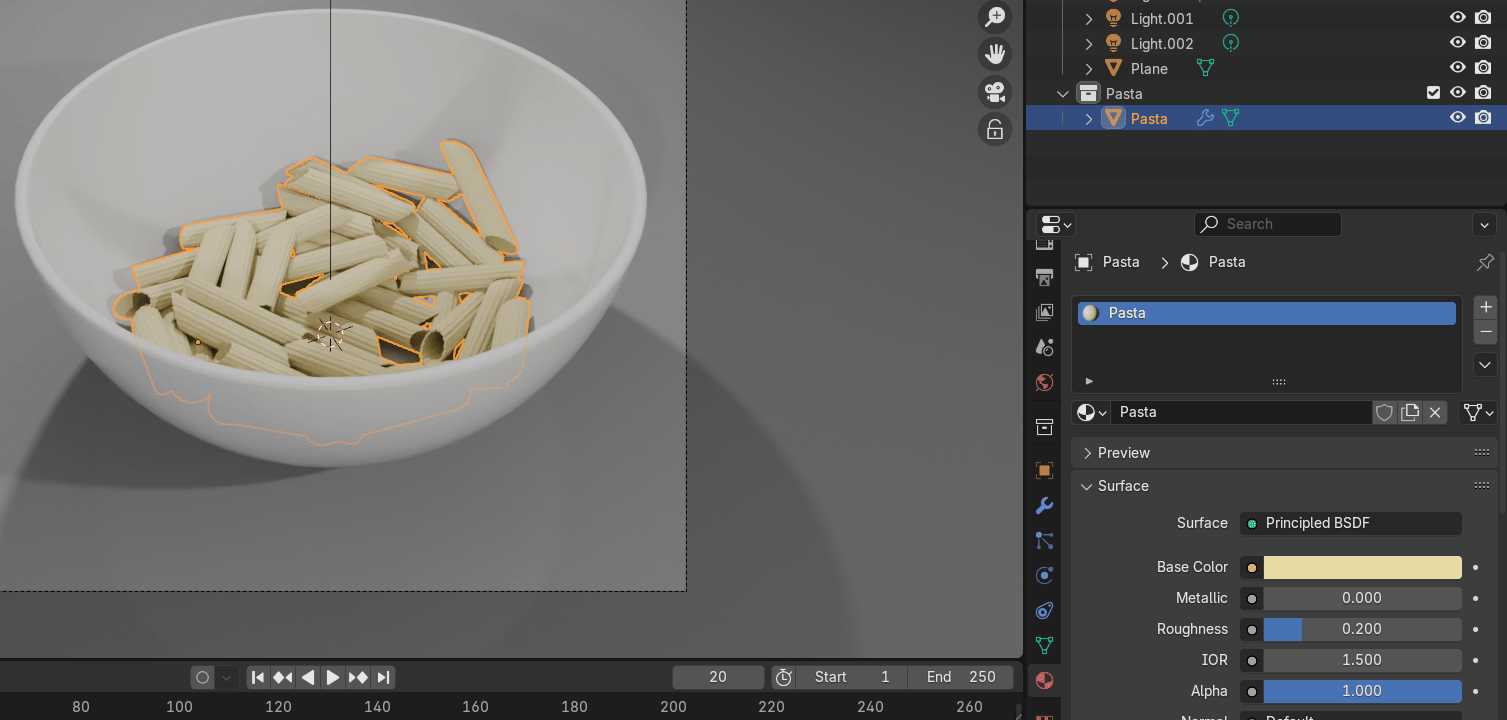1507x720 pixels.
Task: Click the zoom magnifier viewport gizmo
Action: (995, 17)
